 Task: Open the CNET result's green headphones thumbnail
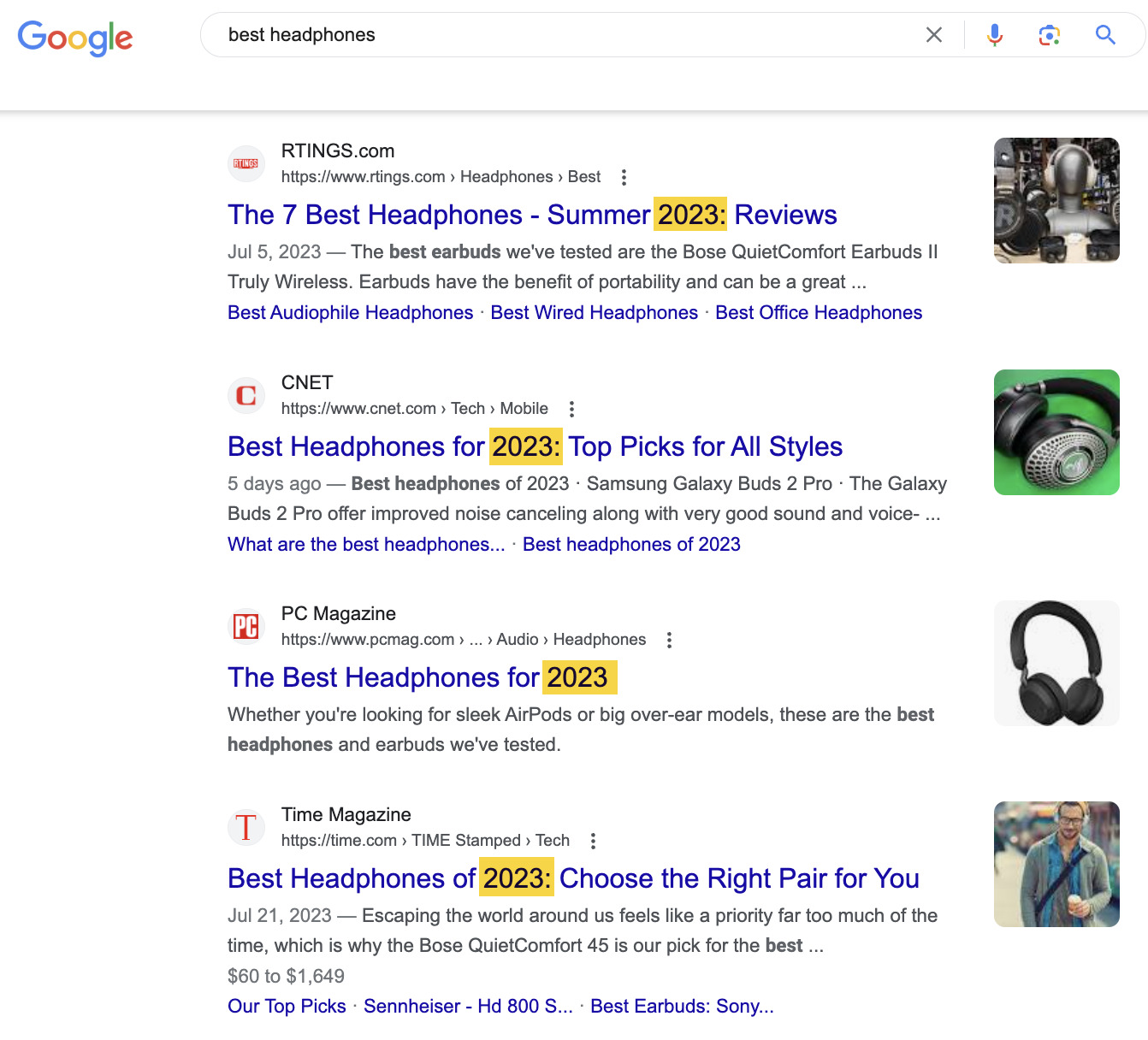pyautogui.click(x=1056, y=432)
